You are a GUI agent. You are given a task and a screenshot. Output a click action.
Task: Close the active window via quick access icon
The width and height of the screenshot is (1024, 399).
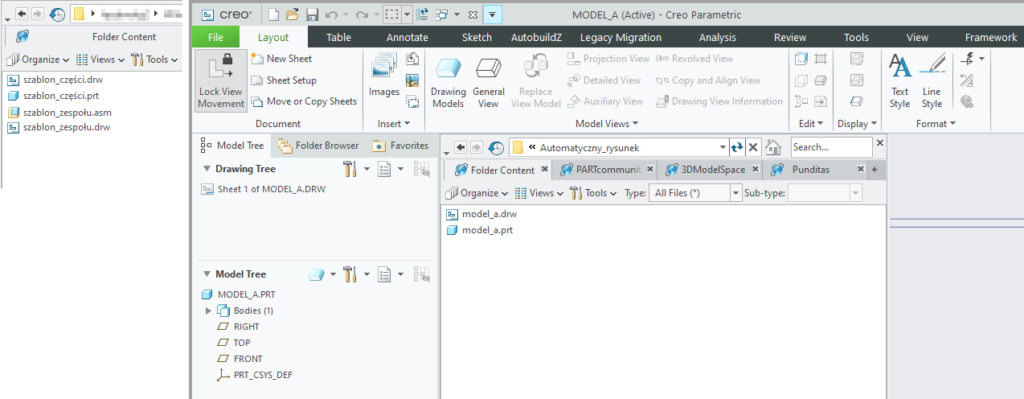click(x=473, y=14)
